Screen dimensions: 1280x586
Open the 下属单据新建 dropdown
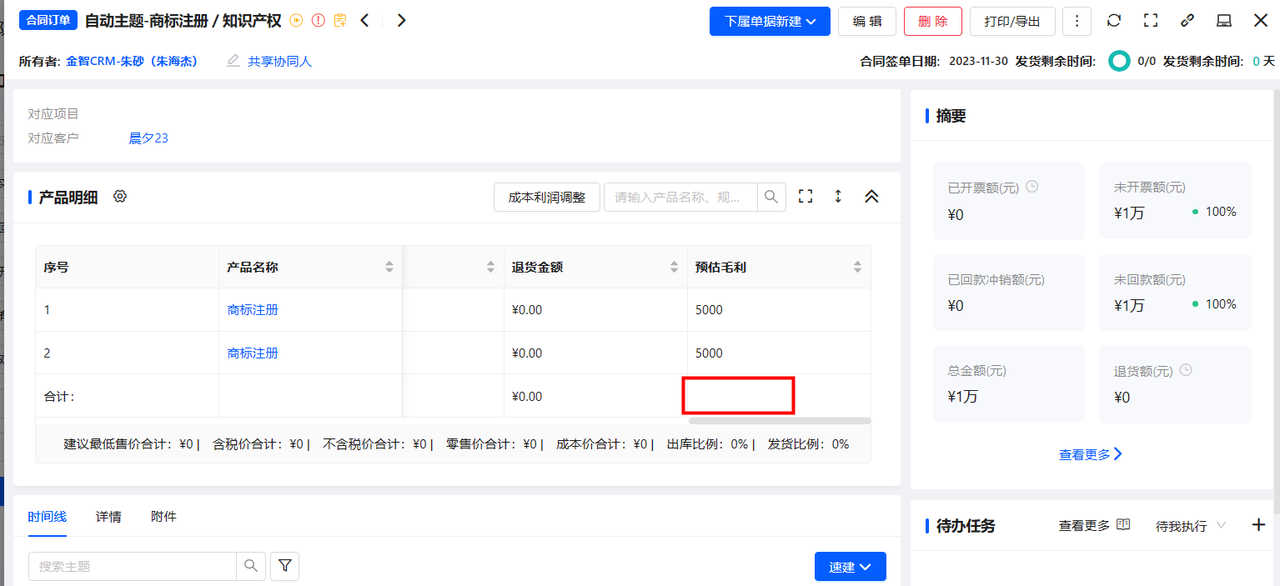[x=770, y=21]
